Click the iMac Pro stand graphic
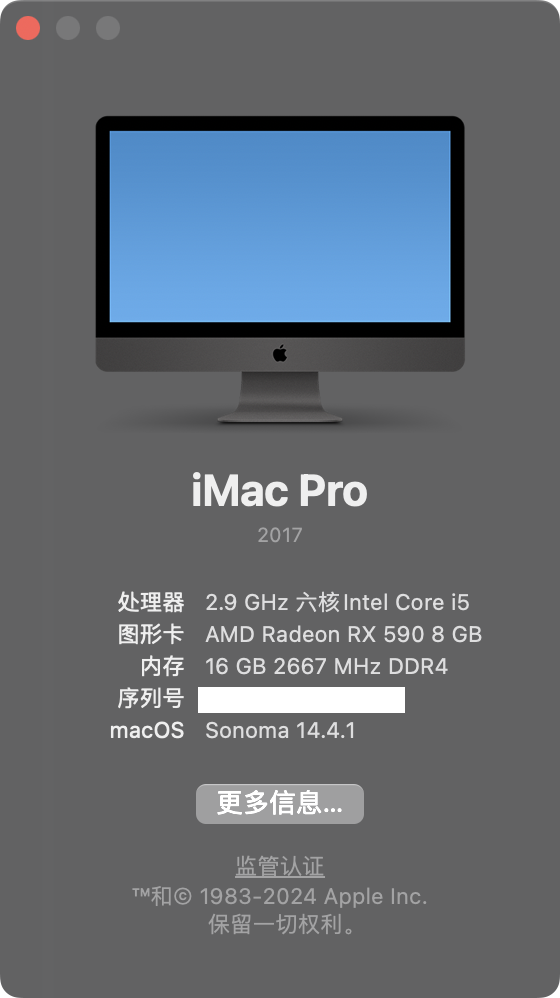The height and width of the screenshot is (998, 560). [x=280, y=397]
